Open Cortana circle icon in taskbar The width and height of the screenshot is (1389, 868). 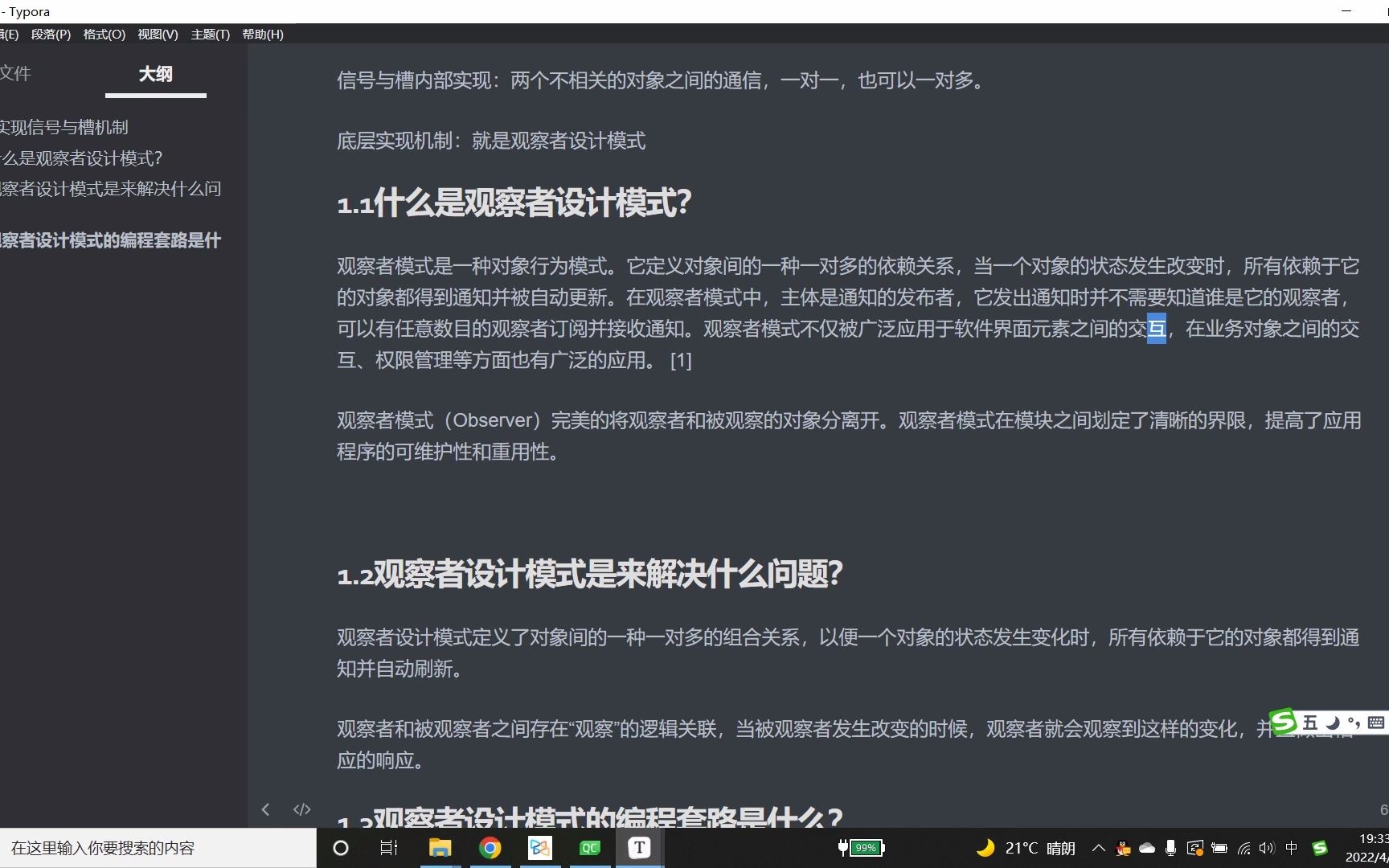[x=341, y=848]
